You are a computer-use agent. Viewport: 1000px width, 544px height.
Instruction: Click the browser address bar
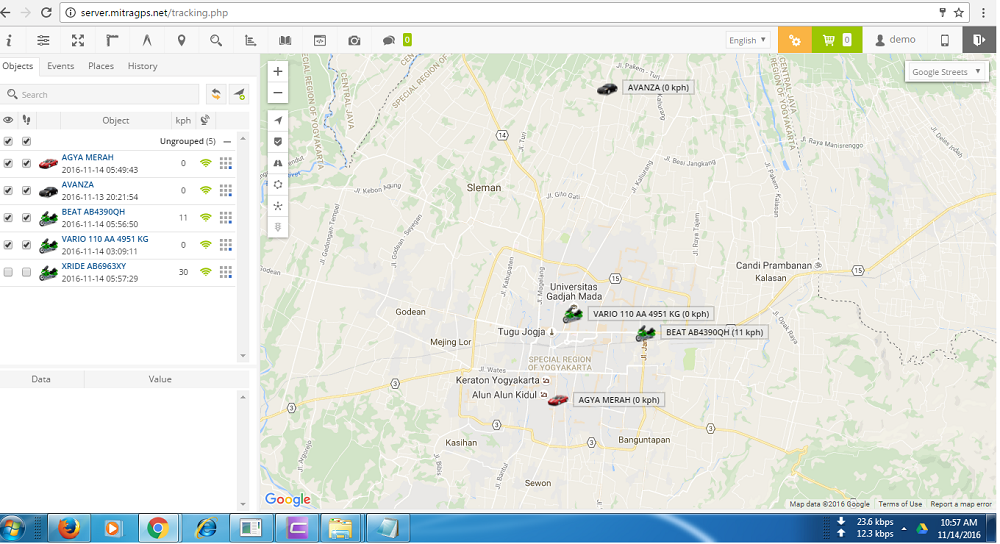(x=497, y=13)
